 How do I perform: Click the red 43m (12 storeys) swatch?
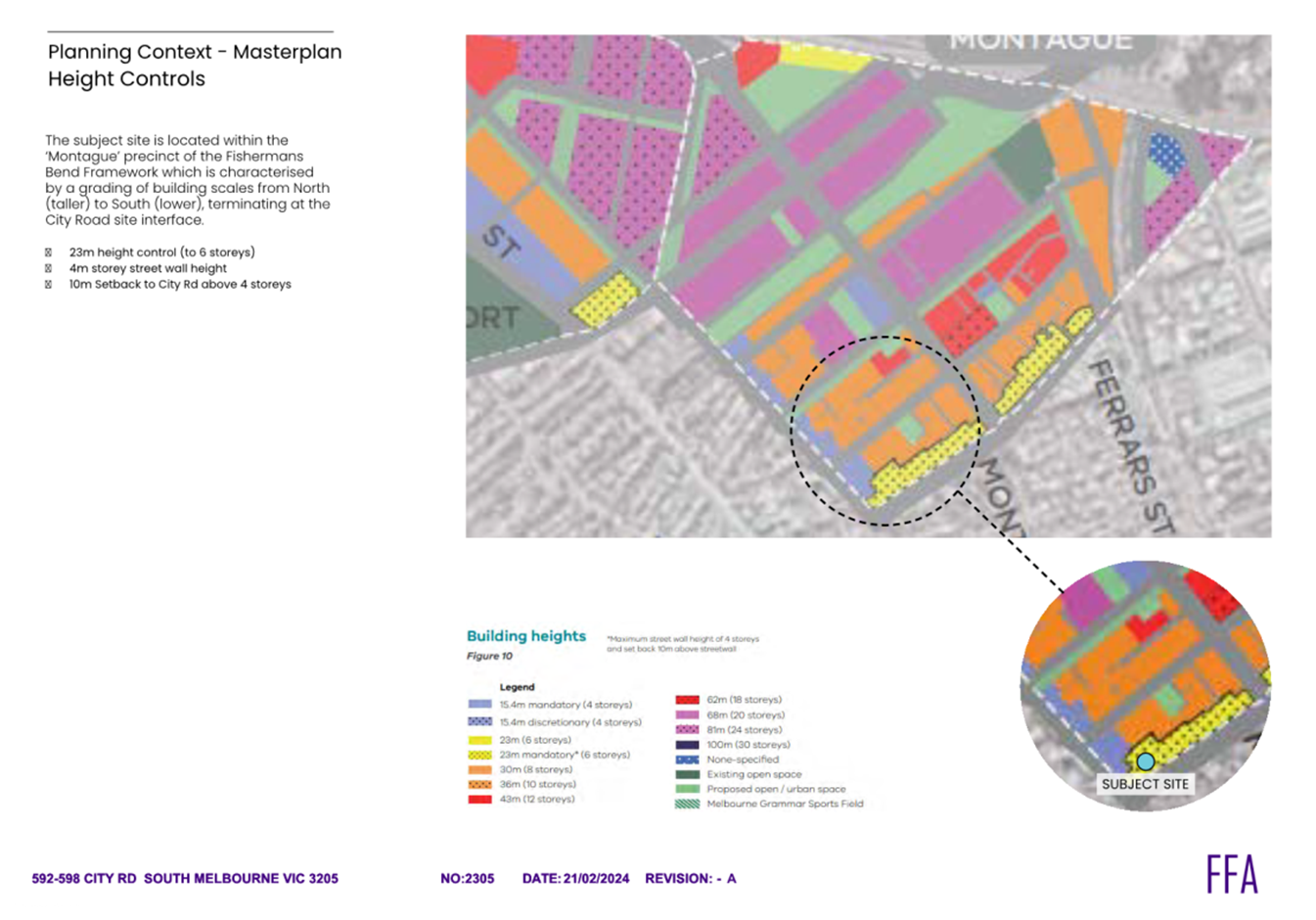coord(479,799)
